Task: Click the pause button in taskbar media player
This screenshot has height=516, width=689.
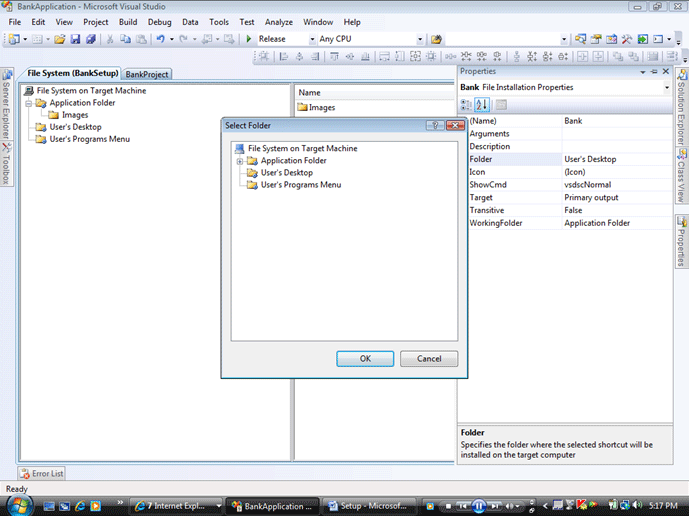Action: click(x=479, y=506)
